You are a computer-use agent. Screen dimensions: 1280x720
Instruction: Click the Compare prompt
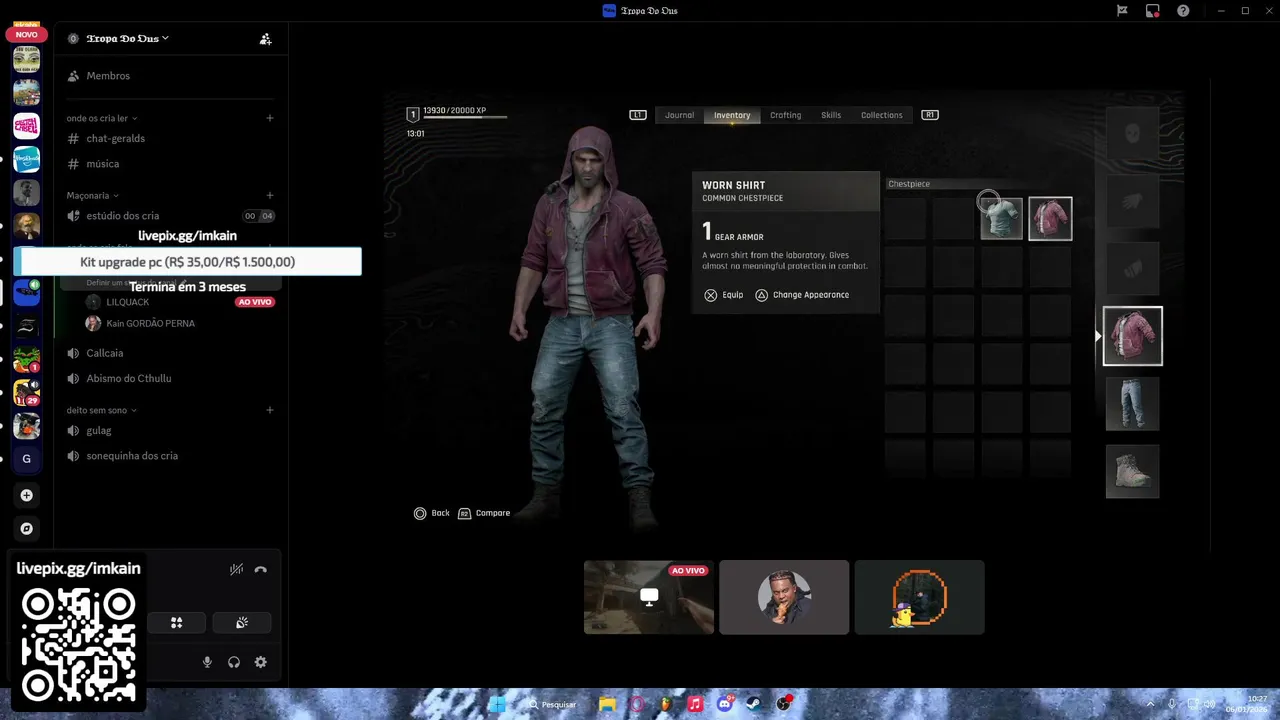tap(484, 513)
